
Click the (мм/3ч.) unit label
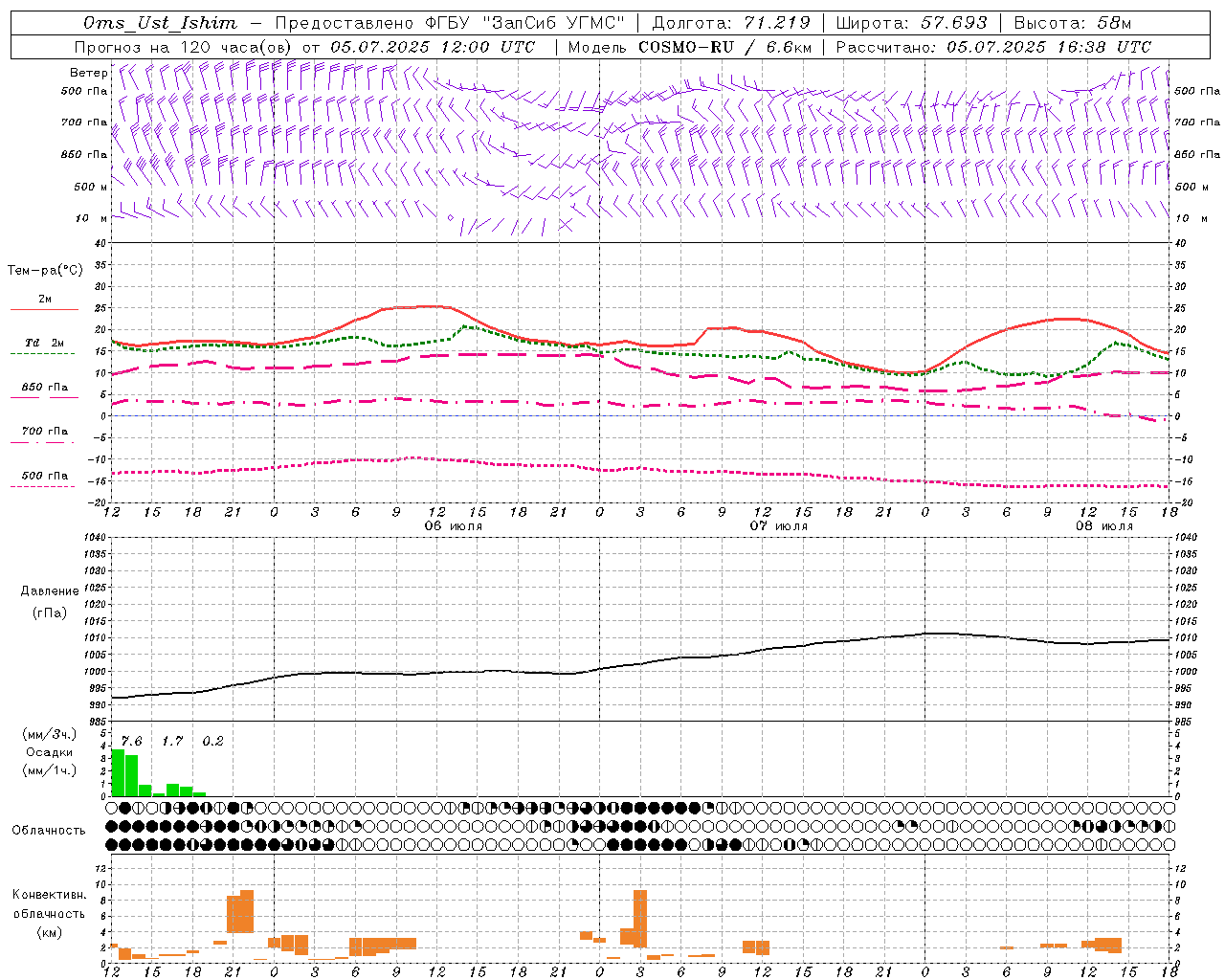tap(49, 734)
